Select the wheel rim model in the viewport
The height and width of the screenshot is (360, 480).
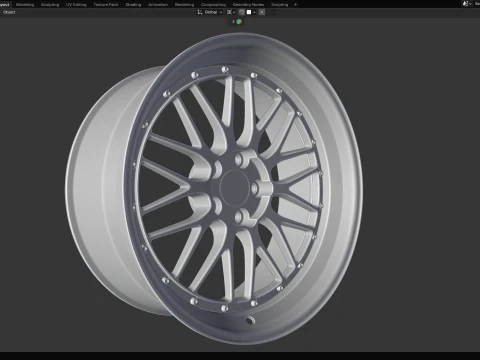[213, 188]
